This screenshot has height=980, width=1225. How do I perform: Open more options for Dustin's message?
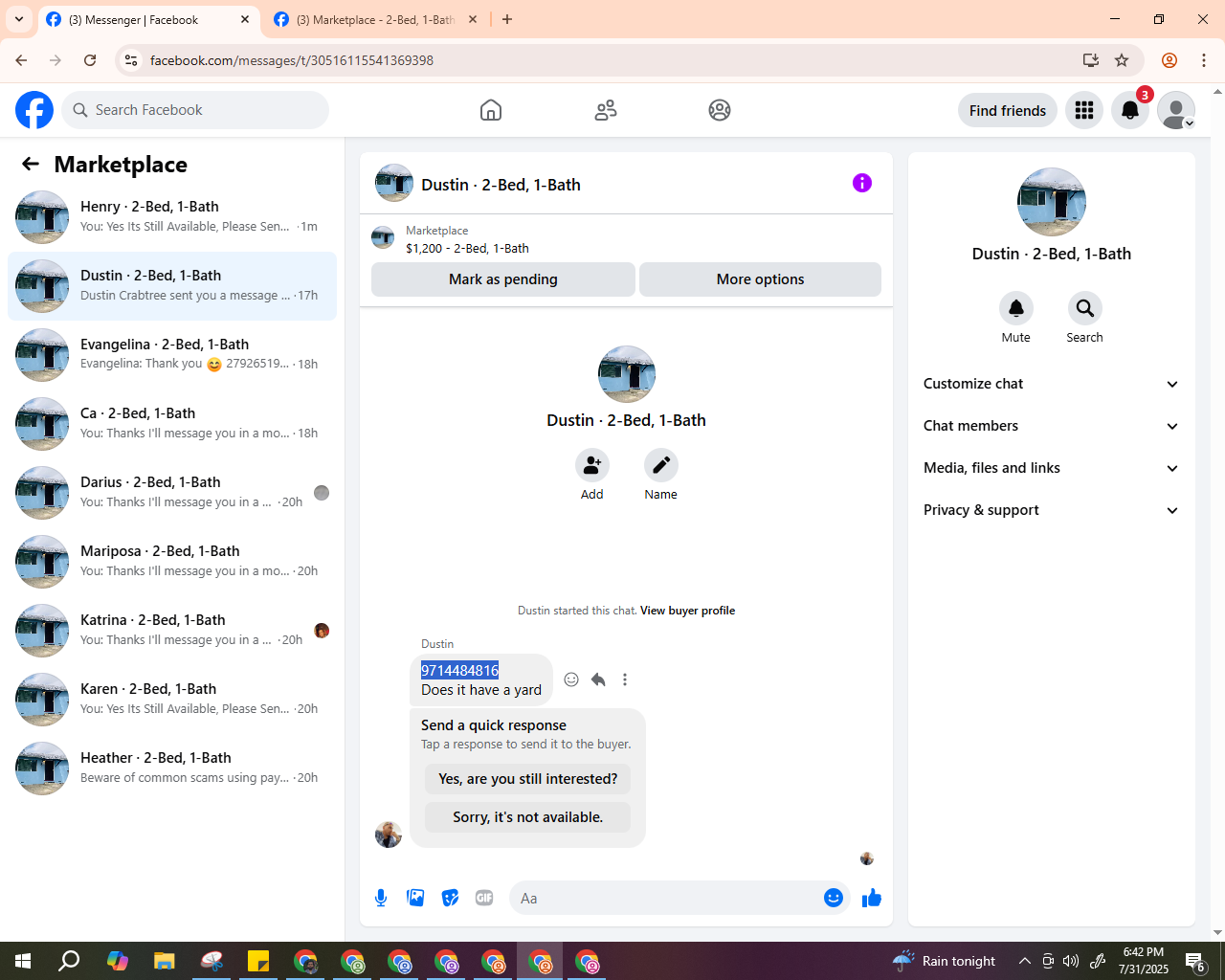(625, 679)
